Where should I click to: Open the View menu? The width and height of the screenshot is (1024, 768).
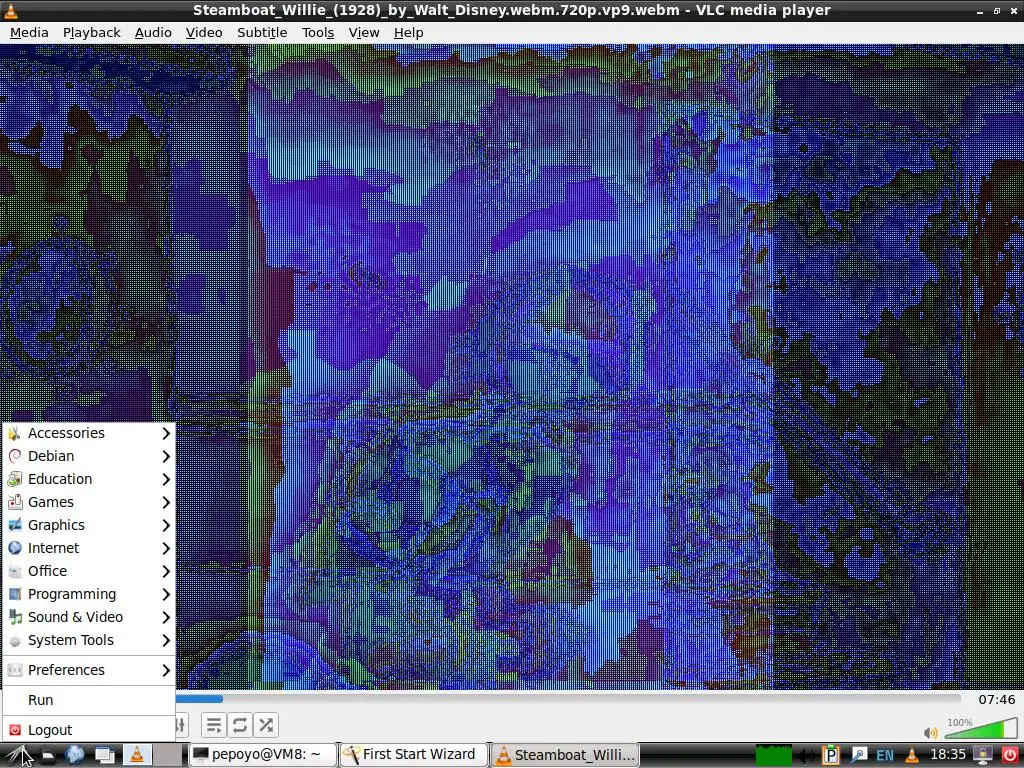click(x=364, y=33)
